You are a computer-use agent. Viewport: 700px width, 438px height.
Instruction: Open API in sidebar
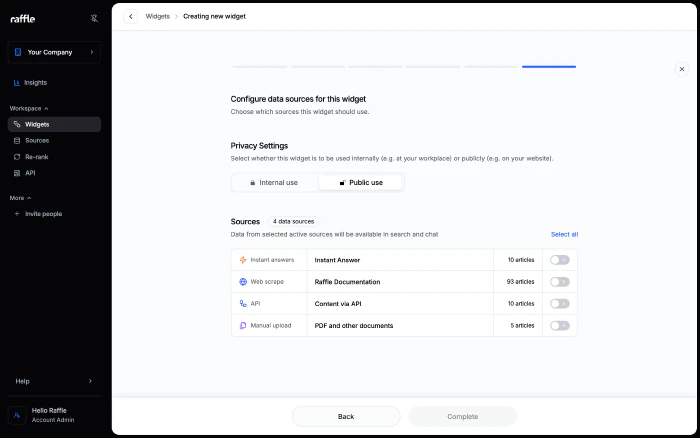coord(30,173)
